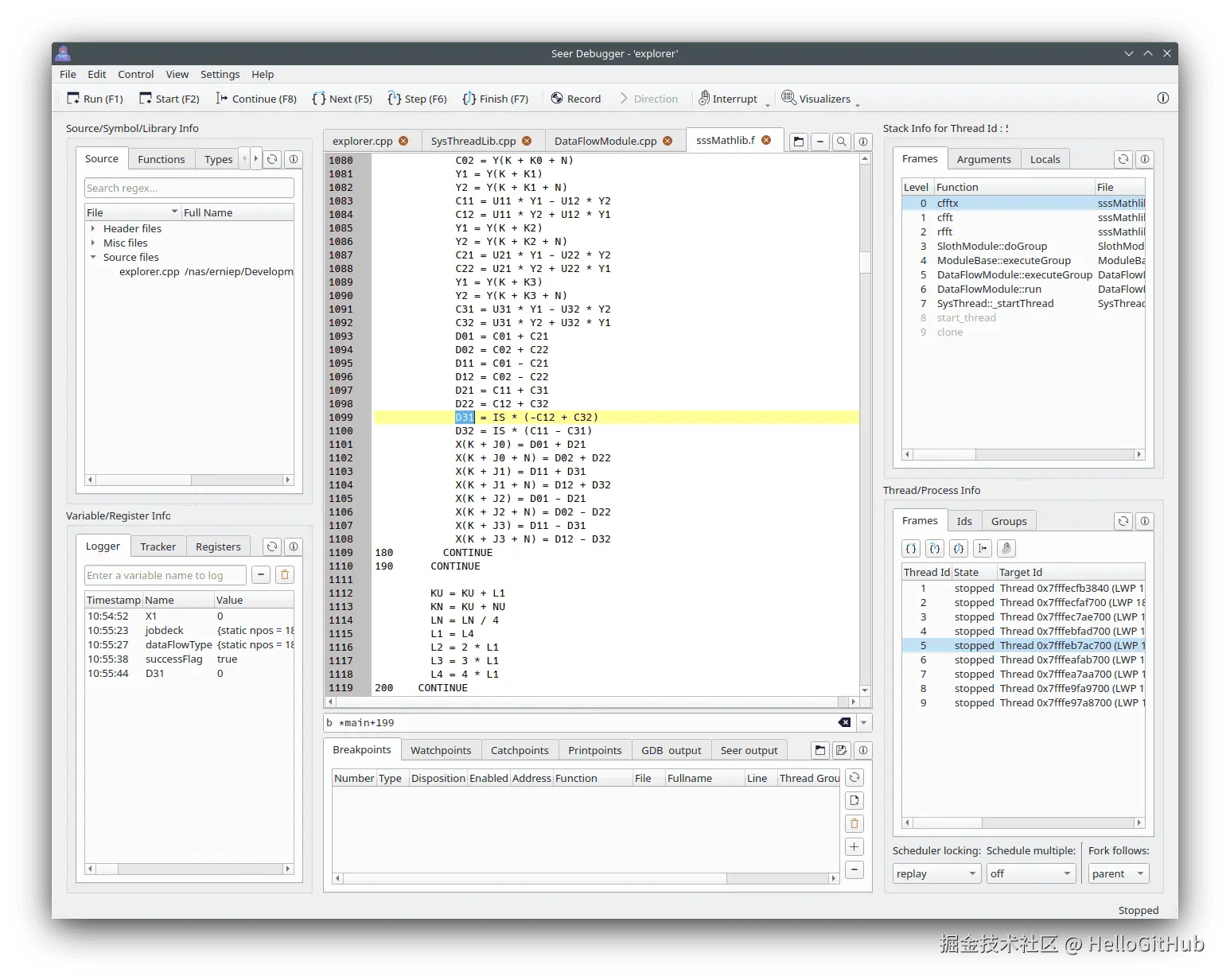Image resolution: width=1230 pixels, height=980 pixels.
Task: Finish current function with Finish (F7)
Action: pyautogui.click(x=495, y=99)
